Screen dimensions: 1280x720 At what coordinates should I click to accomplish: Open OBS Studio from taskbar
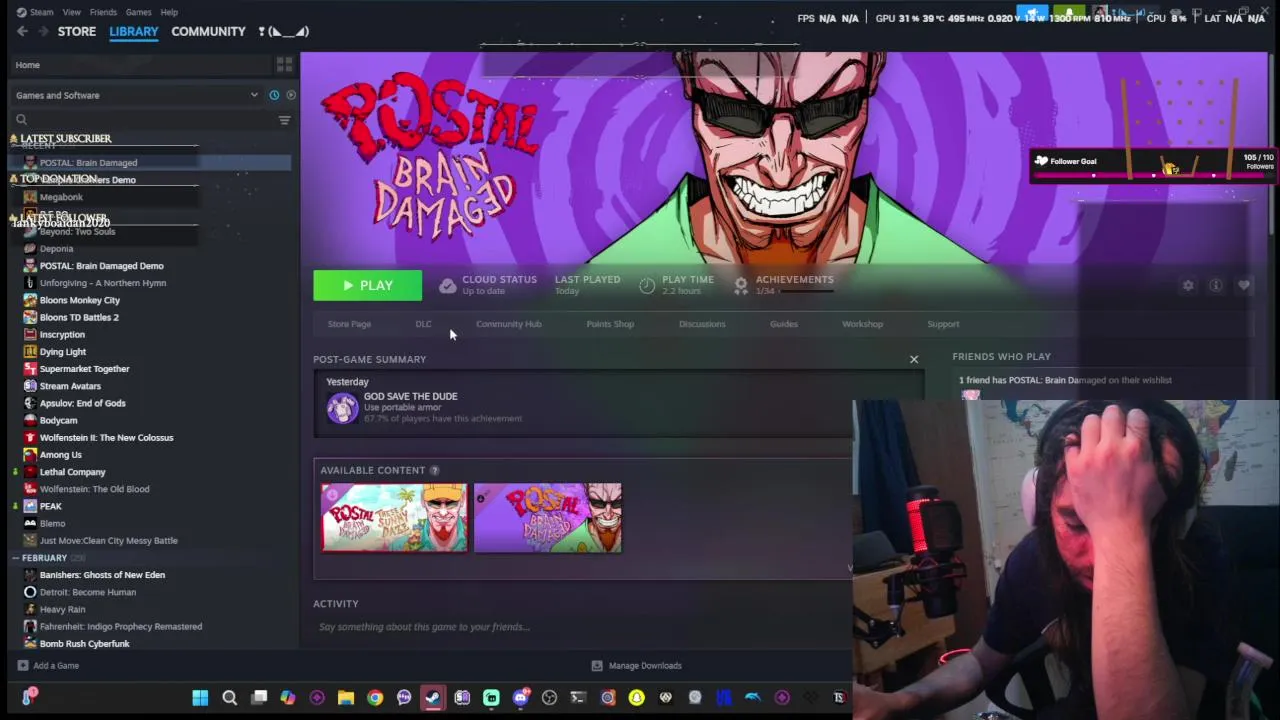[549, 698]
